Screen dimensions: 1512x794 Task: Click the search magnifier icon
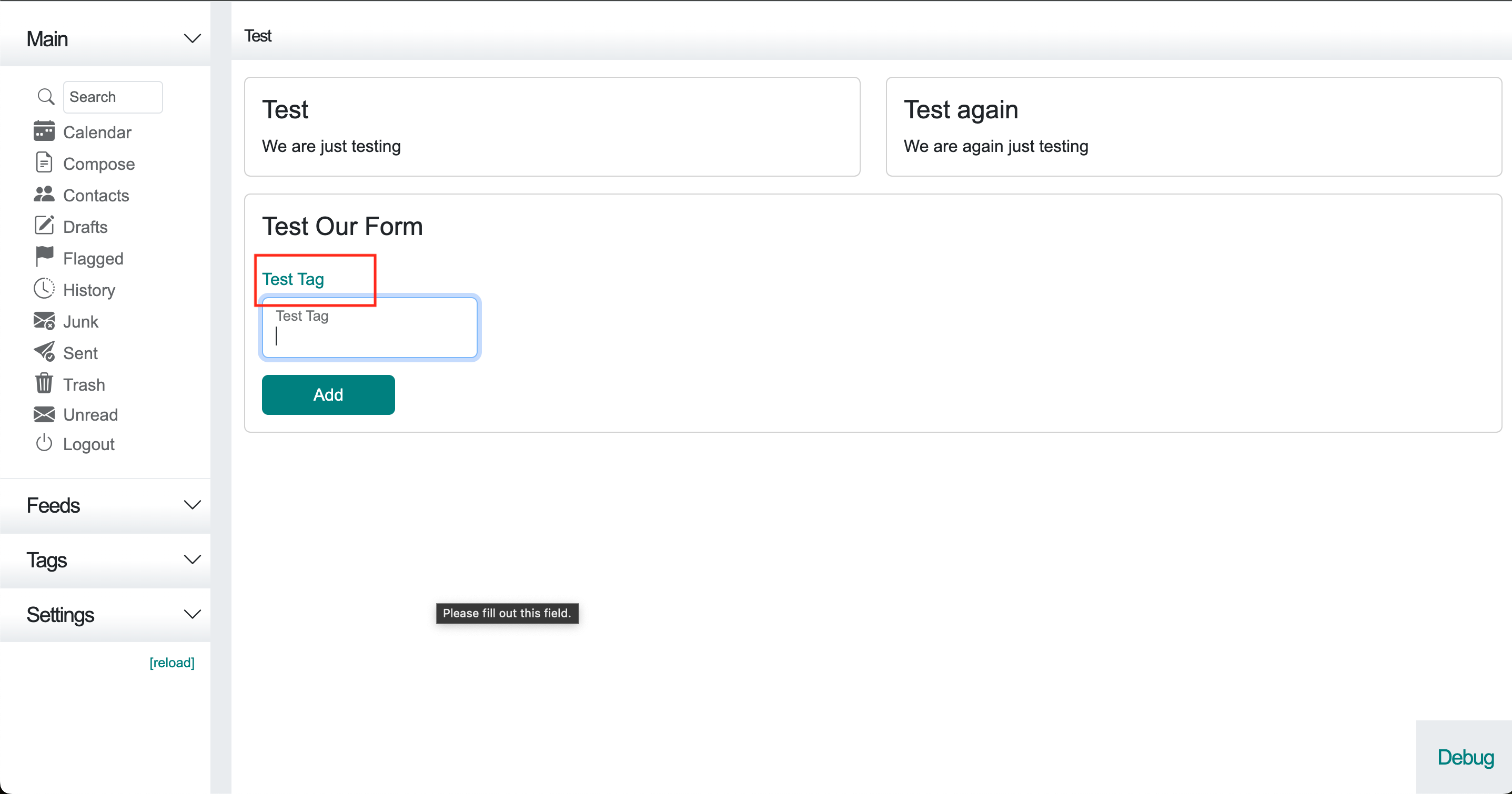(x=46, y=97)
